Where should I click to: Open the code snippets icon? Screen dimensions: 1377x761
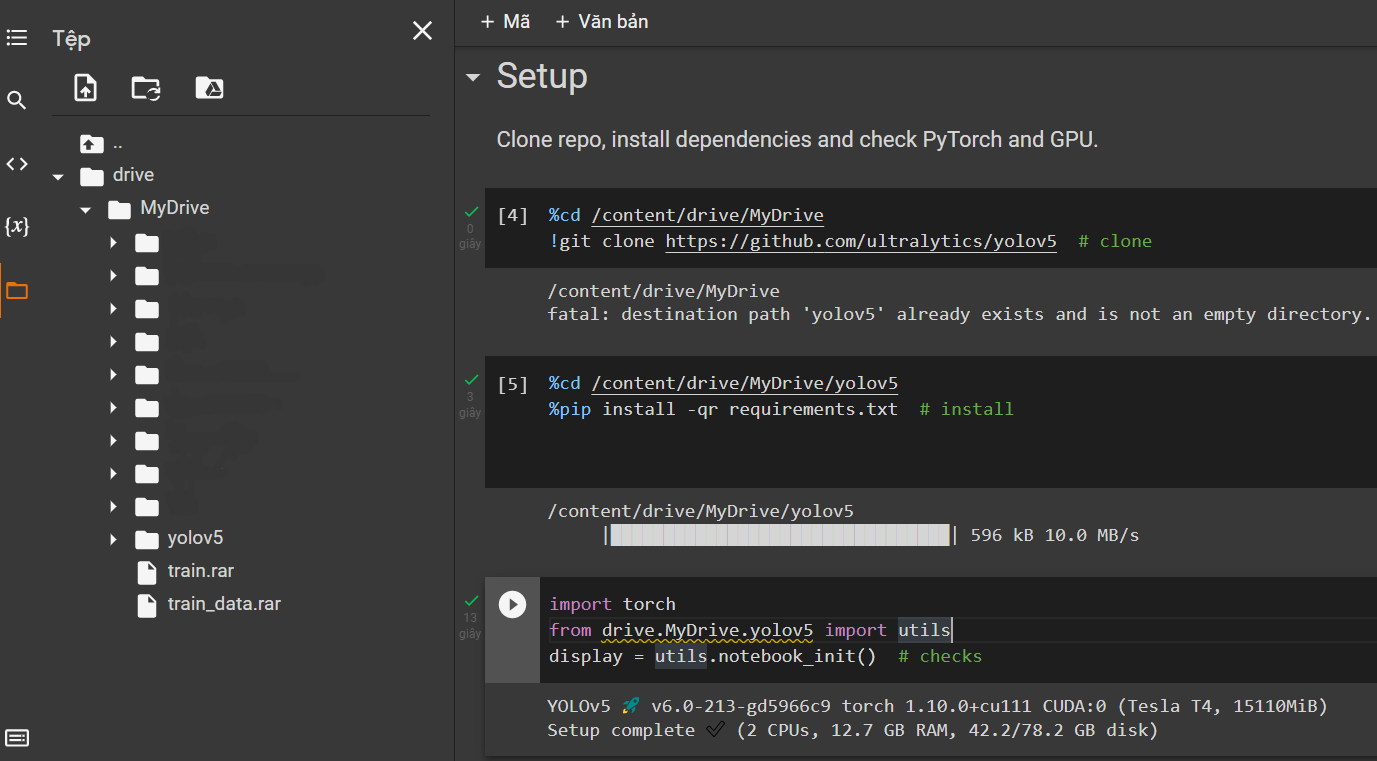[17, 164]
